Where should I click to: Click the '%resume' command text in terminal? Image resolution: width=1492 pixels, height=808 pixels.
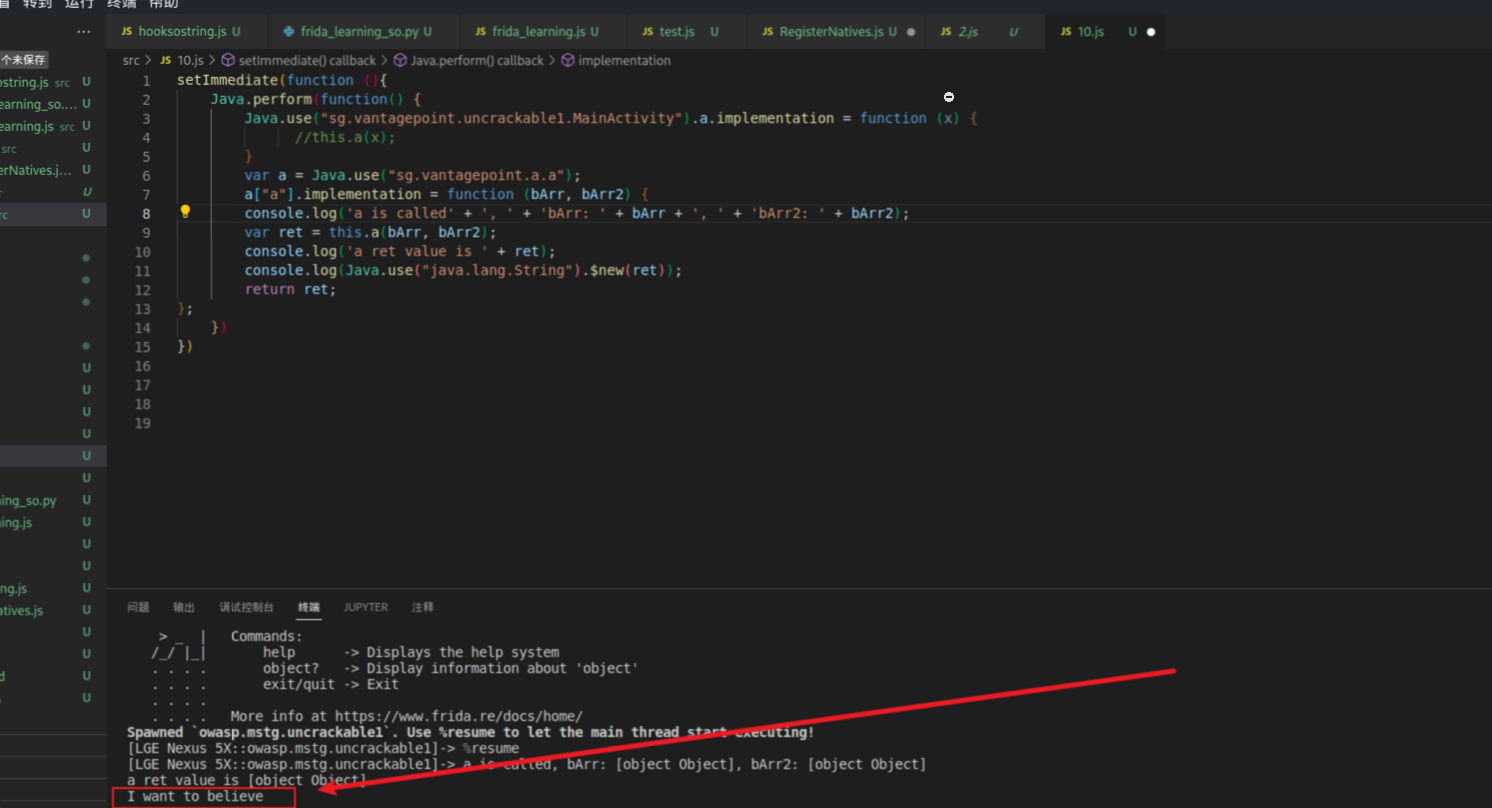click(x=491, y=748)
